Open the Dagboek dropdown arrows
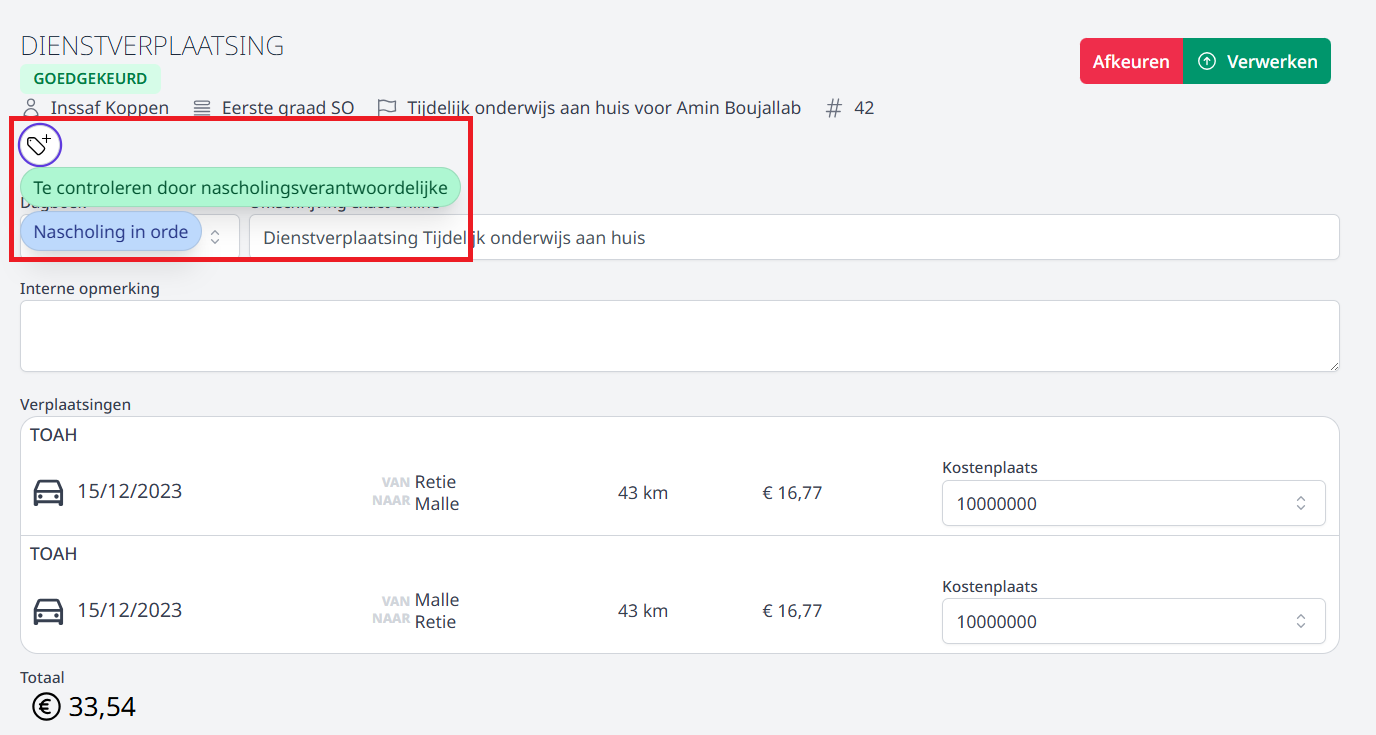 [x=215, y=236]
